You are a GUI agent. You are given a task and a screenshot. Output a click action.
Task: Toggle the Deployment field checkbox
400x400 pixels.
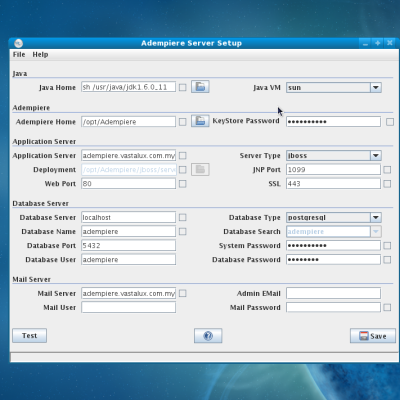click(183, 170)
